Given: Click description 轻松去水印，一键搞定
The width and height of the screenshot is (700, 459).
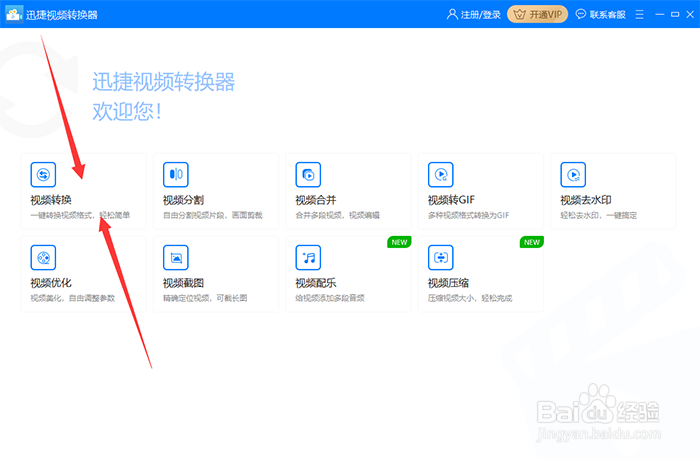Looking at the screenshot, I should [x=599, y=215].
